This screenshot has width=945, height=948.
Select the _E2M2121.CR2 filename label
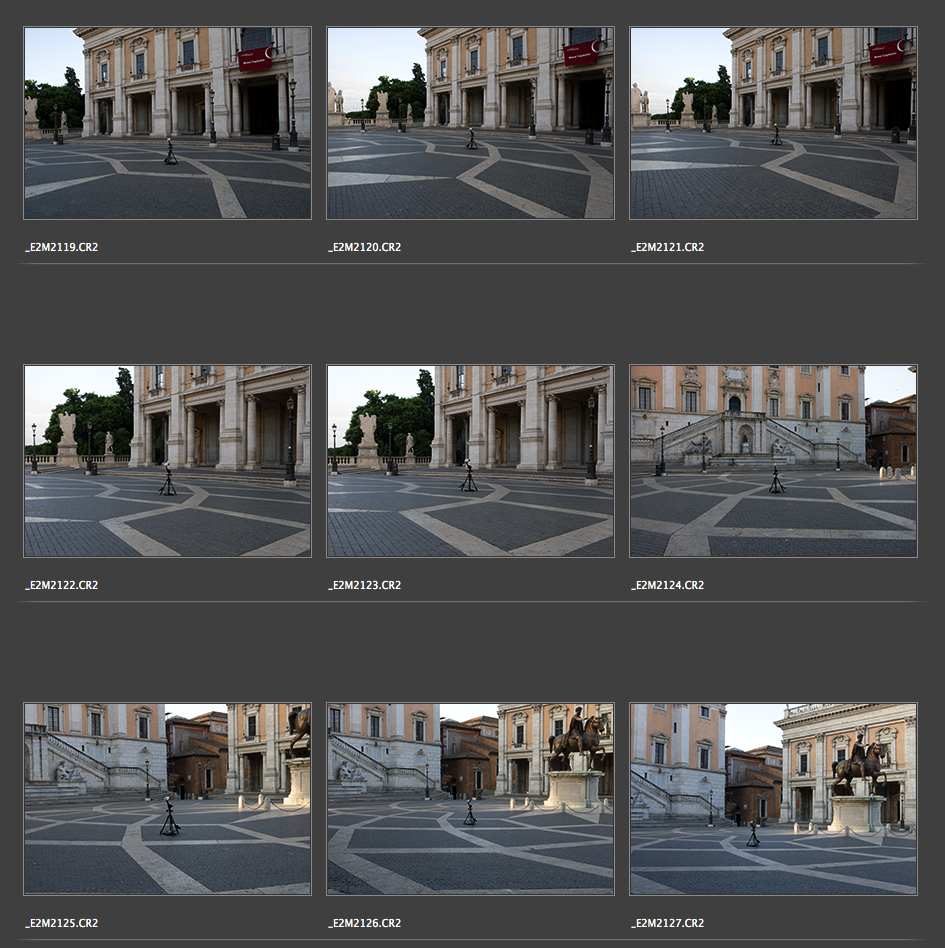(x=668, y=247)
